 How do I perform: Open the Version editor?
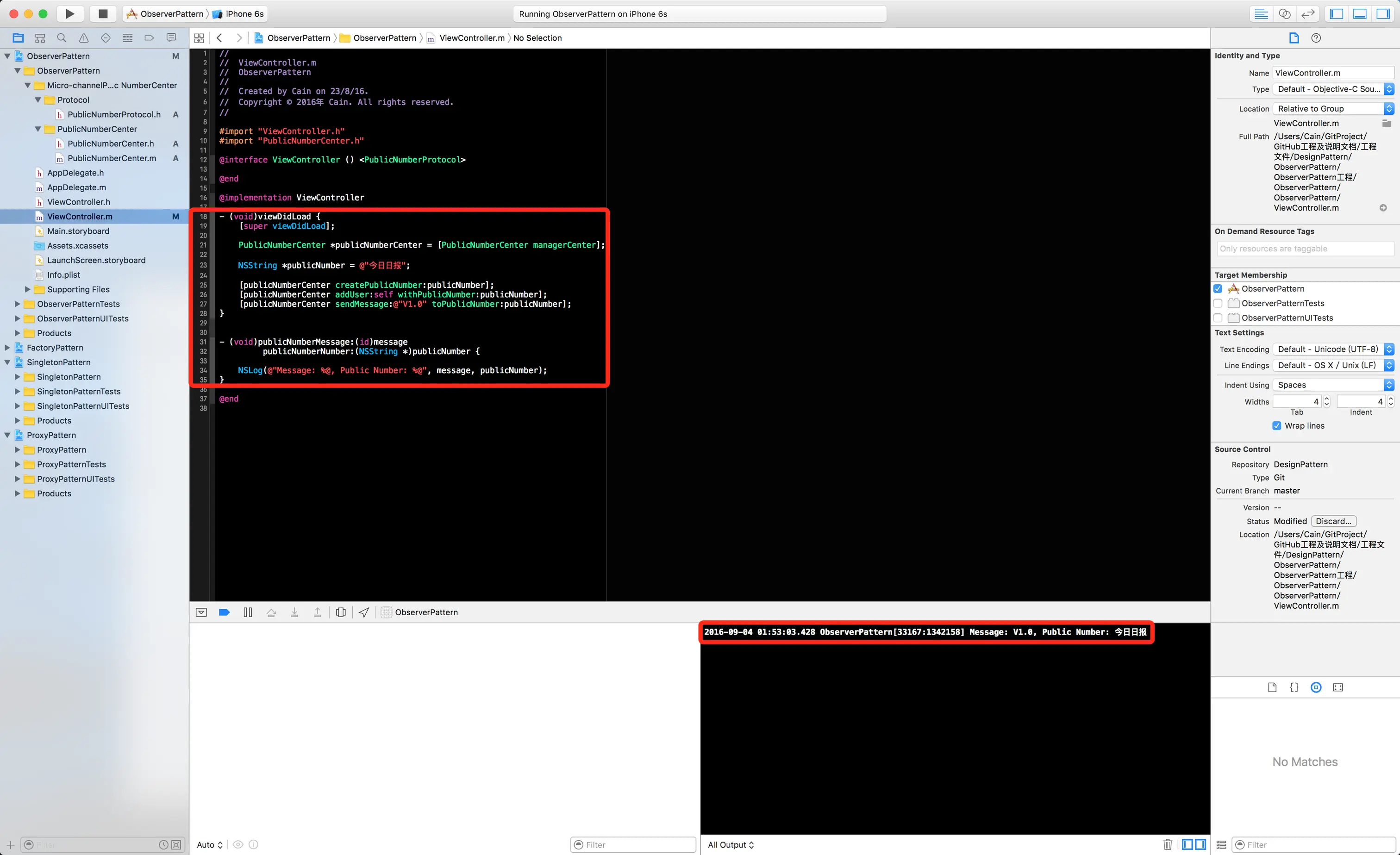(1308, 13)
